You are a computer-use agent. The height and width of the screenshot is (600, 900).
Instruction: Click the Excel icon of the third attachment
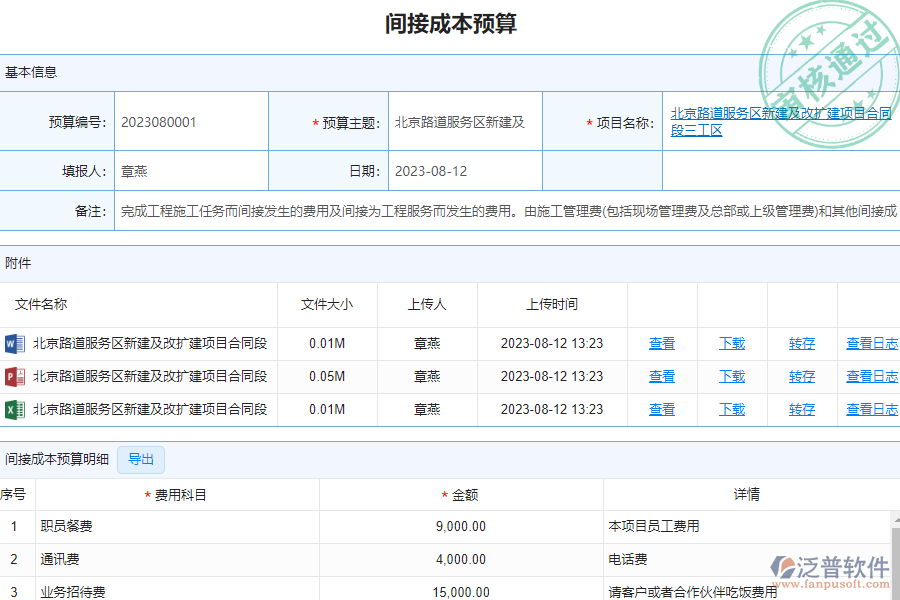(x=14, y=409)
